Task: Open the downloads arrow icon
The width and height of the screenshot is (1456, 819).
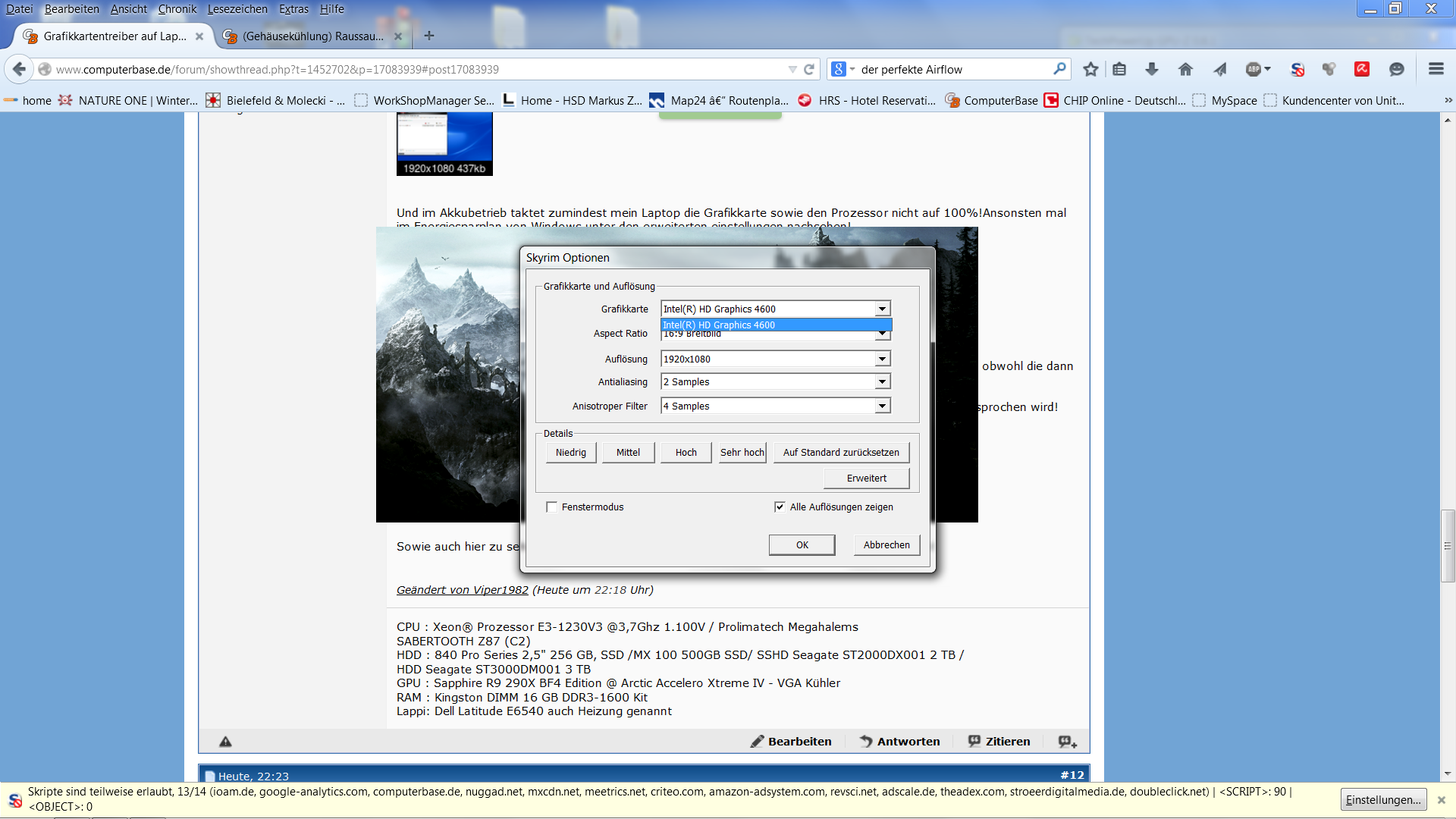Action: point(1152,69)
